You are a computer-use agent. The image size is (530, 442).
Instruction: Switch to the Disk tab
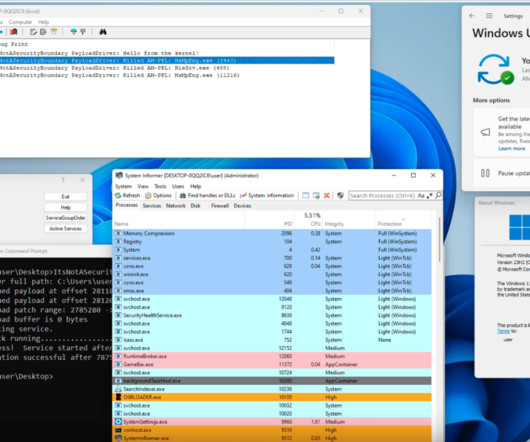point(195,205)
